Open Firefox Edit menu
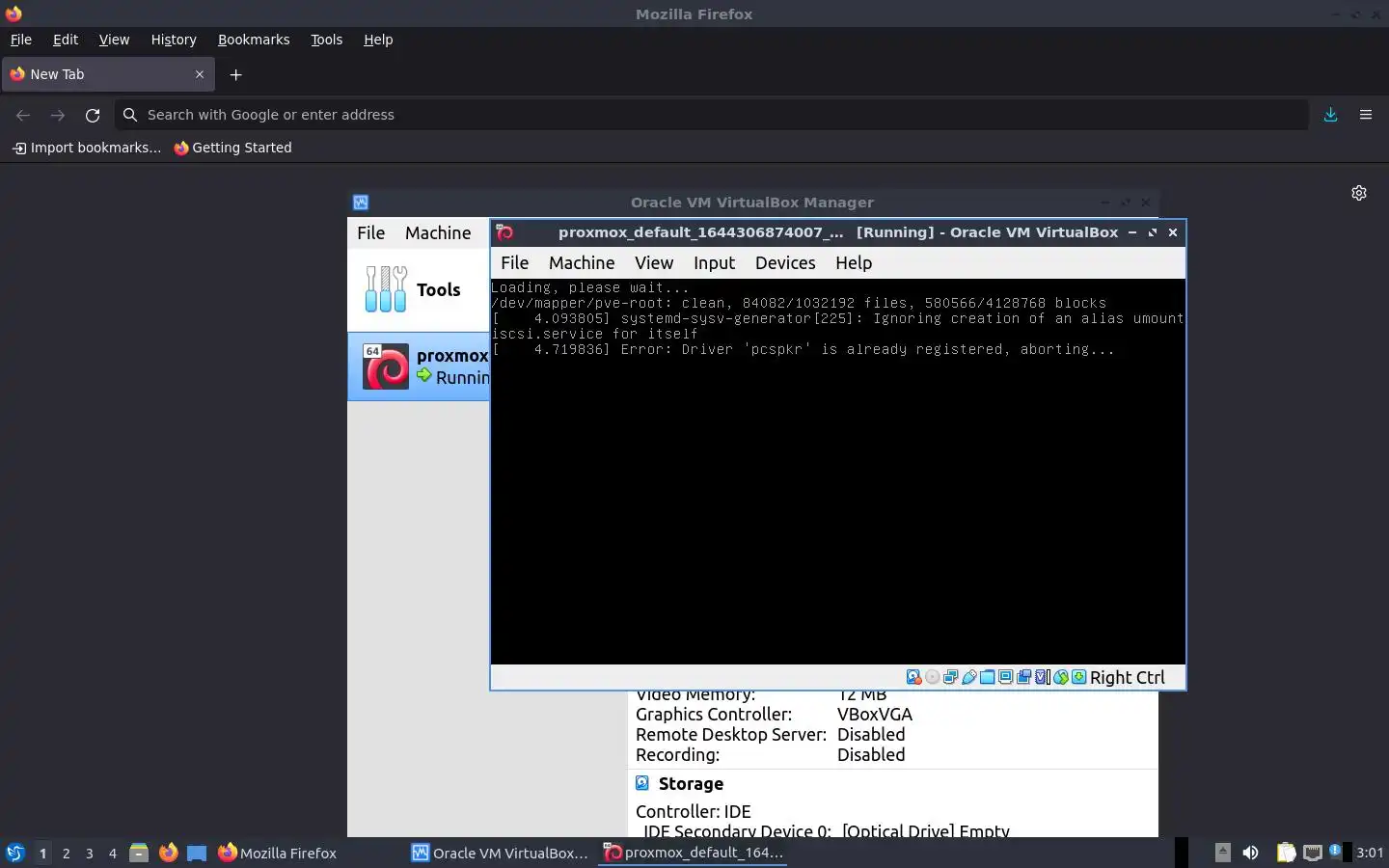The width and height of the screenshot is (1389, 868). [x=66, y=40]
